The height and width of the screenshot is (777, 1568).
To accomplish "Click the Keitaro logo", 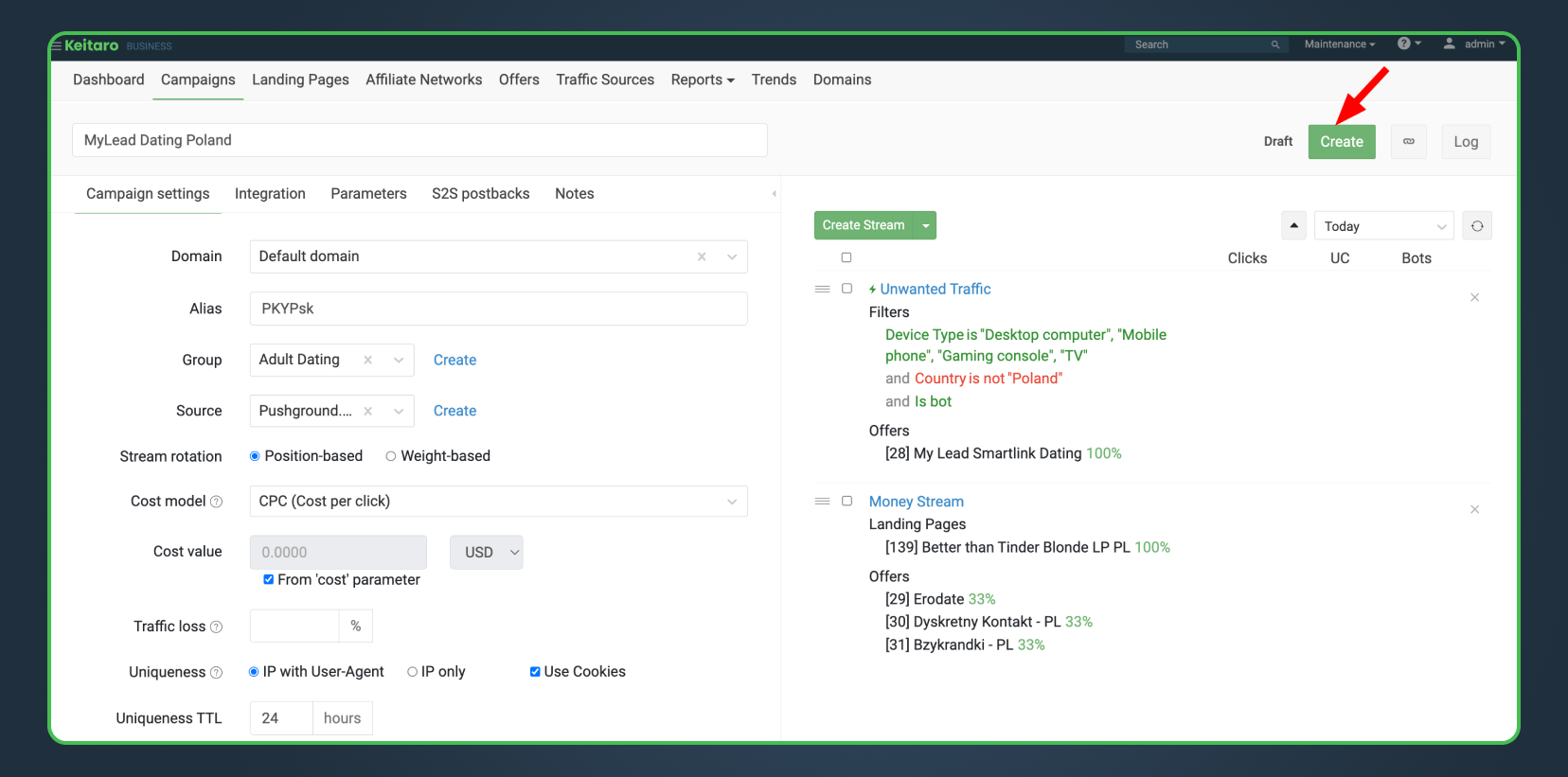I will coord(92,45).
